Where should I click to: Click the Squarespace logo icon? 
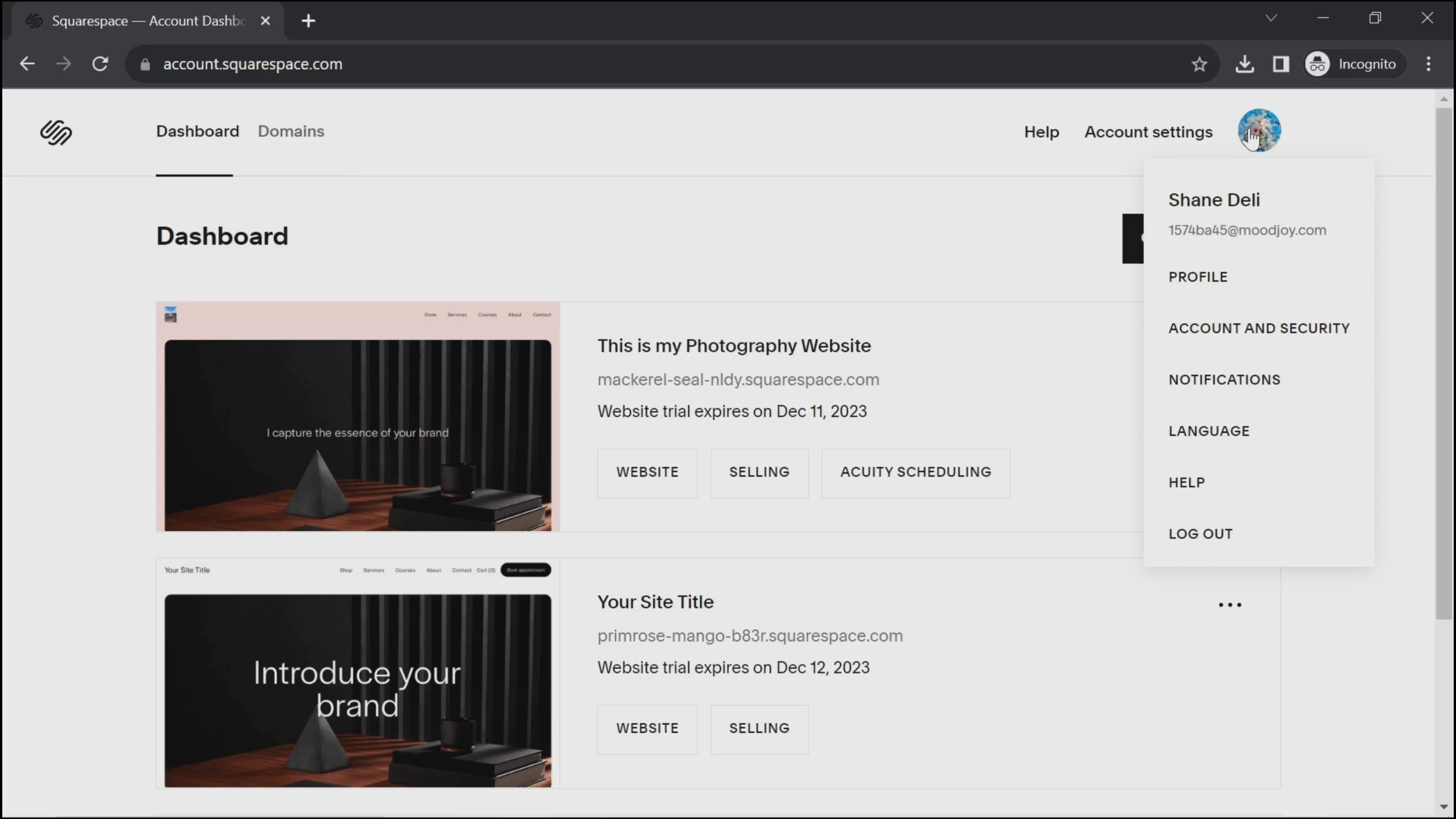pos(56,132)
